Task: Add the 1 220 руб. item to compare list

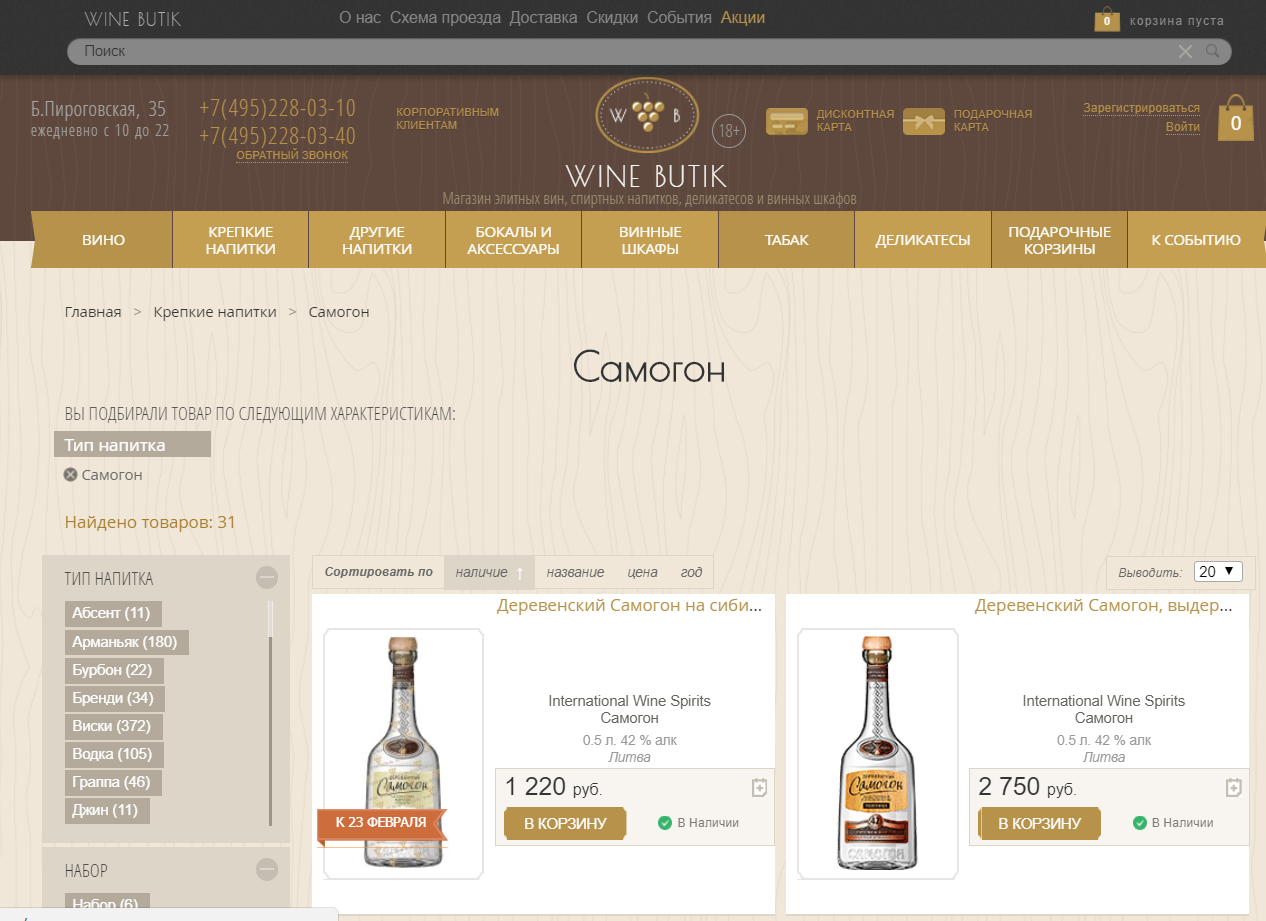Action: (x=759, y=788)
